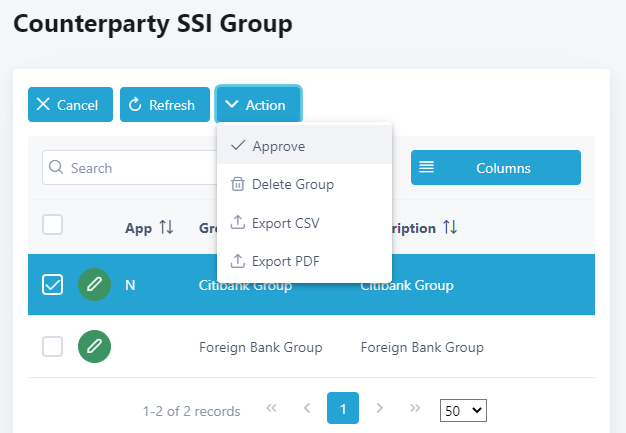The image size is (626, 433).
Task: Click the App column sort arrows
Action: (166, 228)
